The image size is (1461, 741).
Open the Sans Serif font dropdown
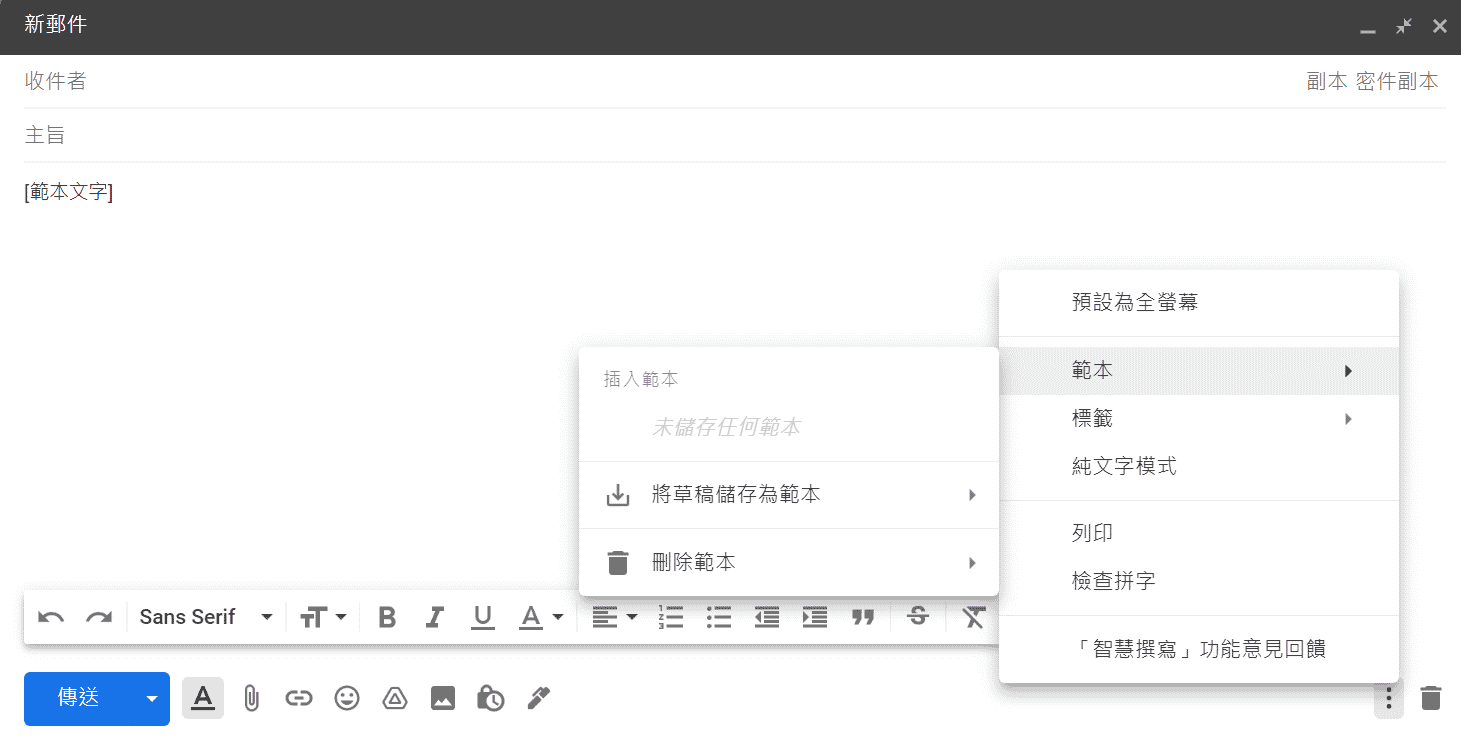click(206, 617)
